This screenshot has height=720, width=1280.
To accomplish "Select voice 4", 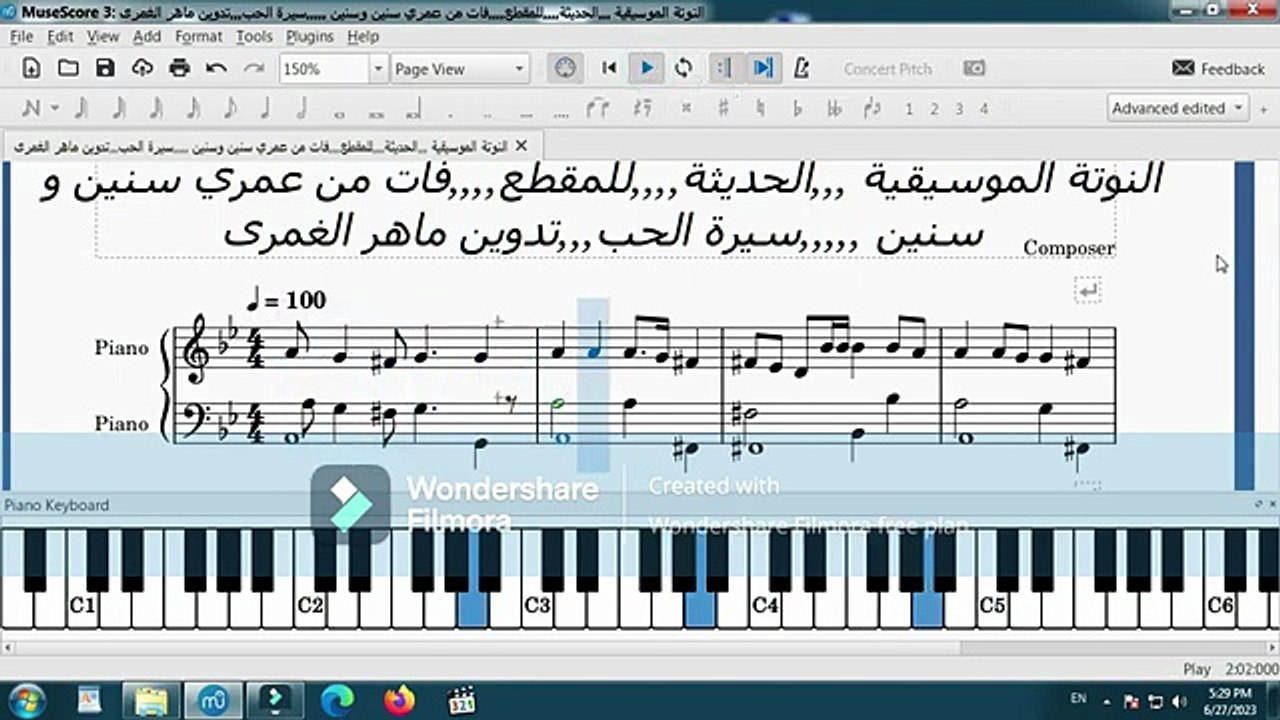I will (x=984, y=109).
